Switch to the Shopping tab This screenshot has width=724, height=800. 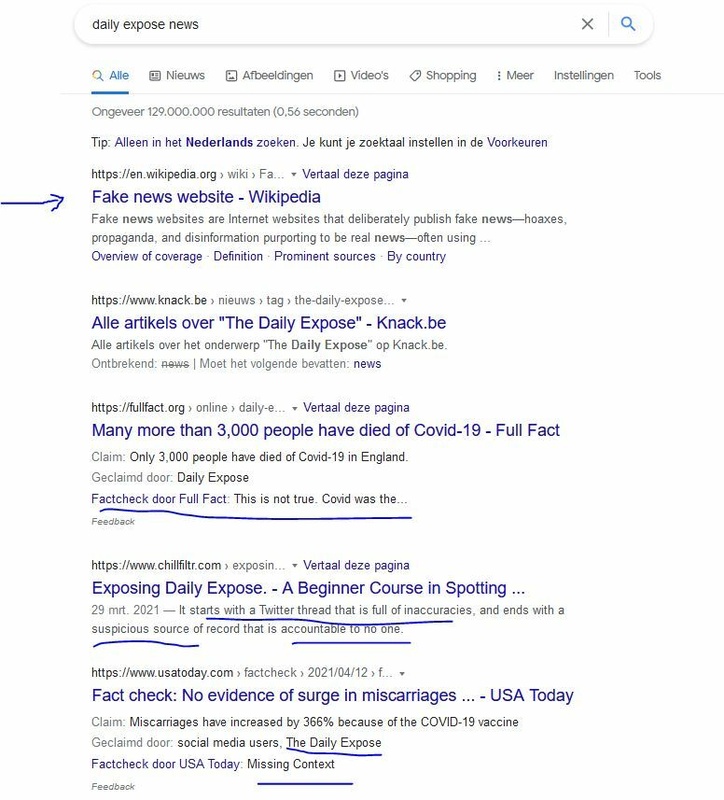tap(443, 76)
